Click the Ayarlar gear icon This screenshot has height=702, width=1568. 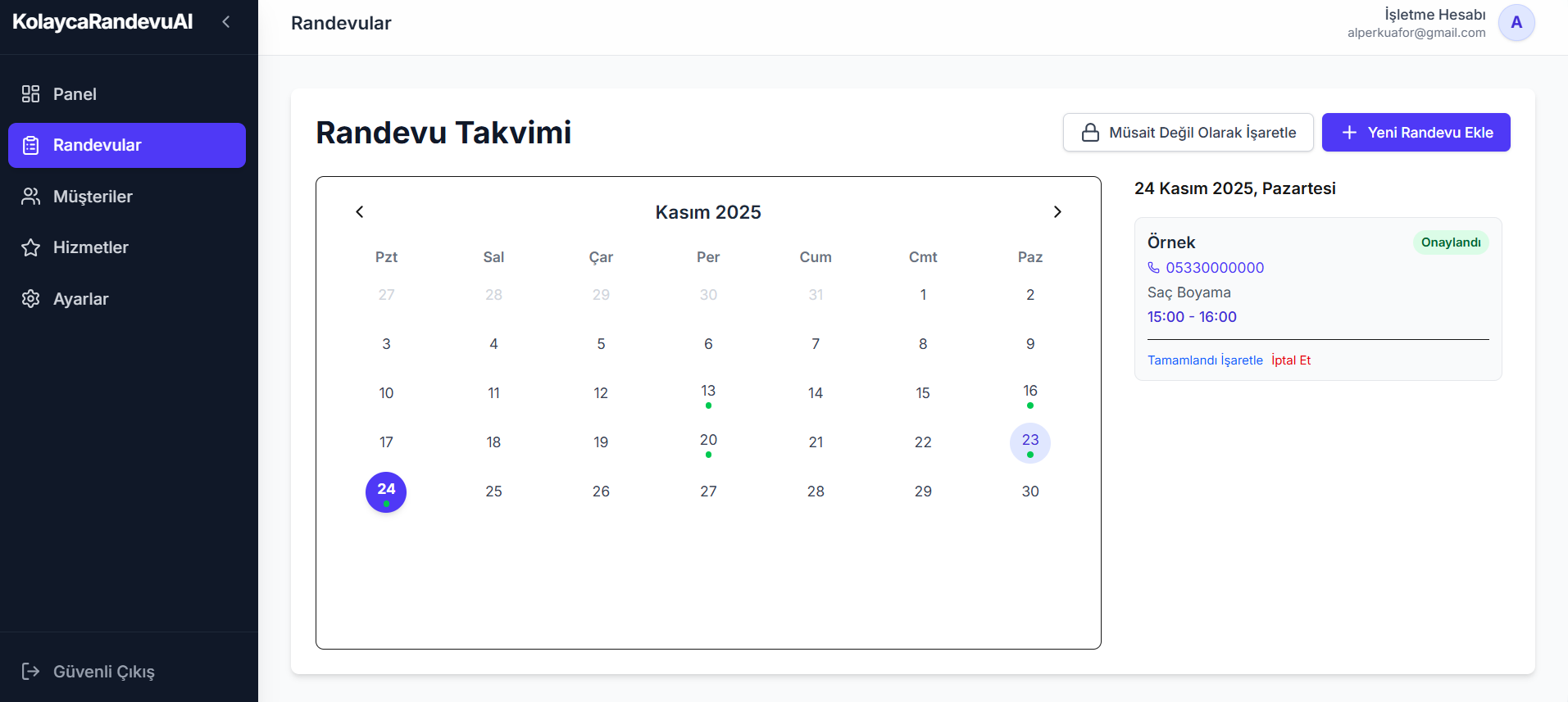coord(30,299)
